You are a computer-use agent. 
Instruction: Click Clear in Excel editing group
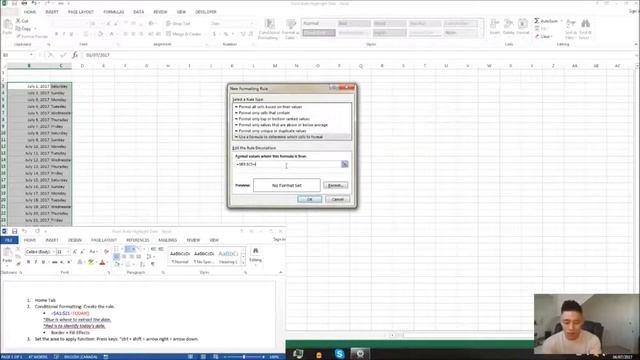tap(544, 36)
